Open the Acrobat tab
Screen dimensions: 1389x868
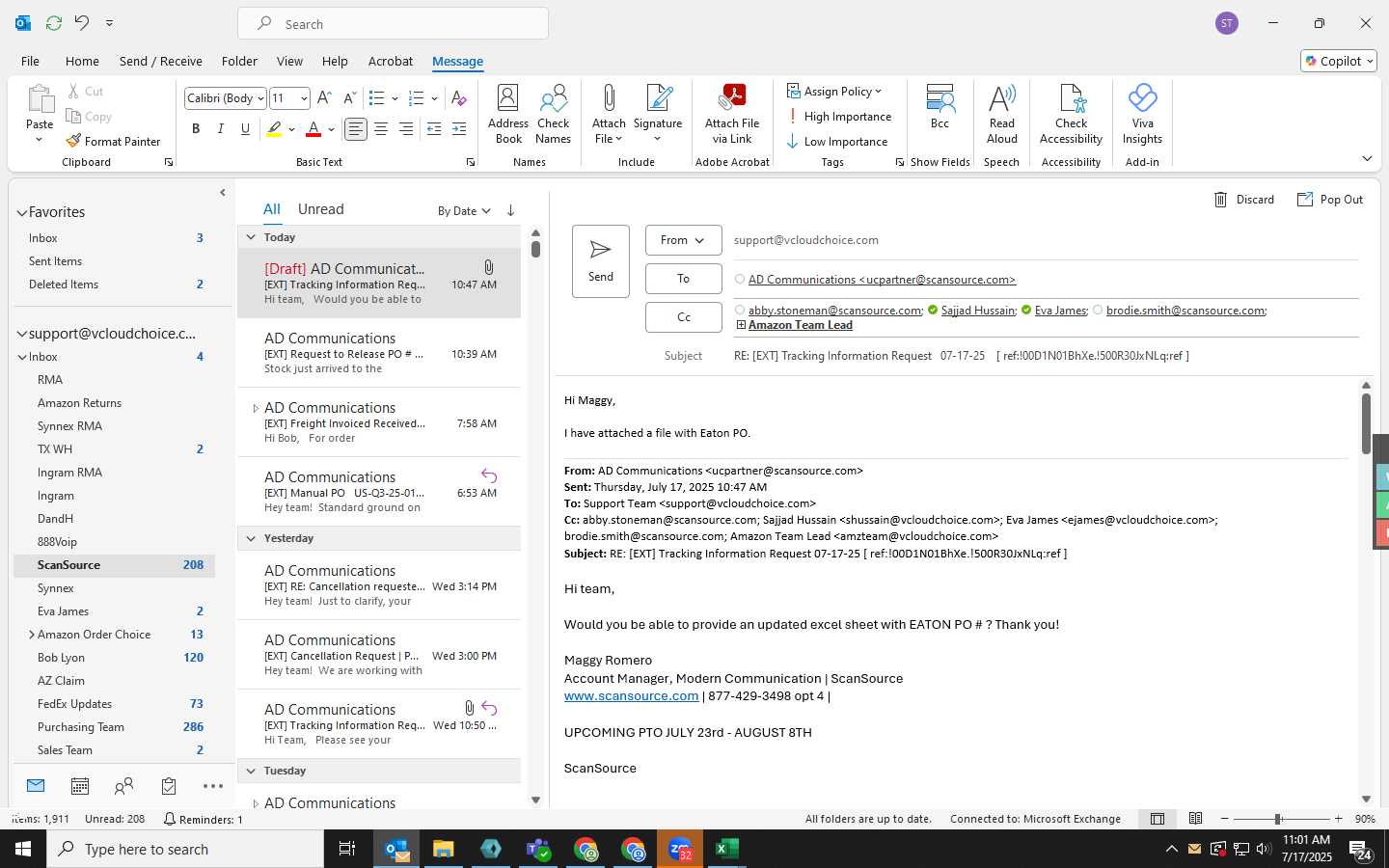pyautogui.click(x=391, y=61)
